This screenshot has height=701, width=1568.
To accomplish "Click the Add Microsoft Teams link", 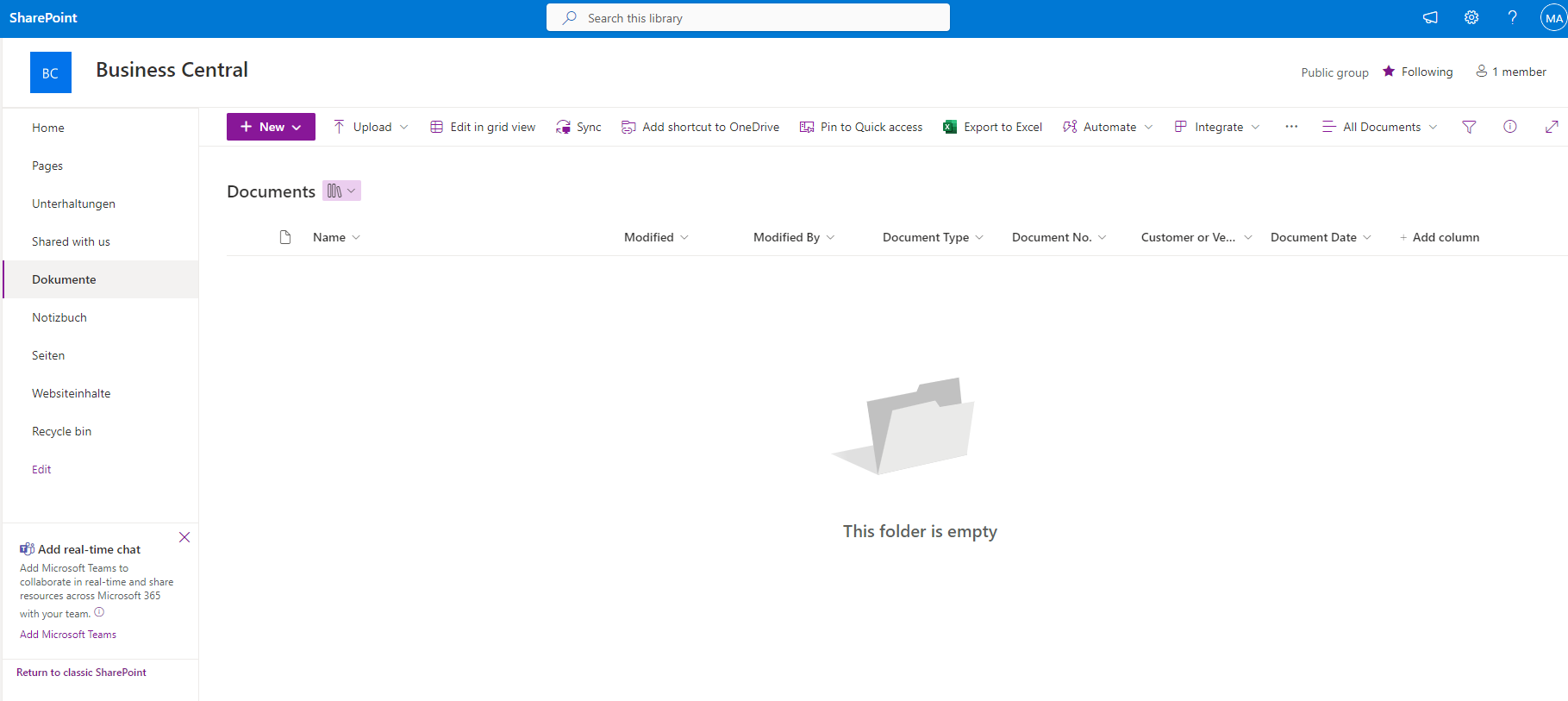I will (x=68, y=634).
